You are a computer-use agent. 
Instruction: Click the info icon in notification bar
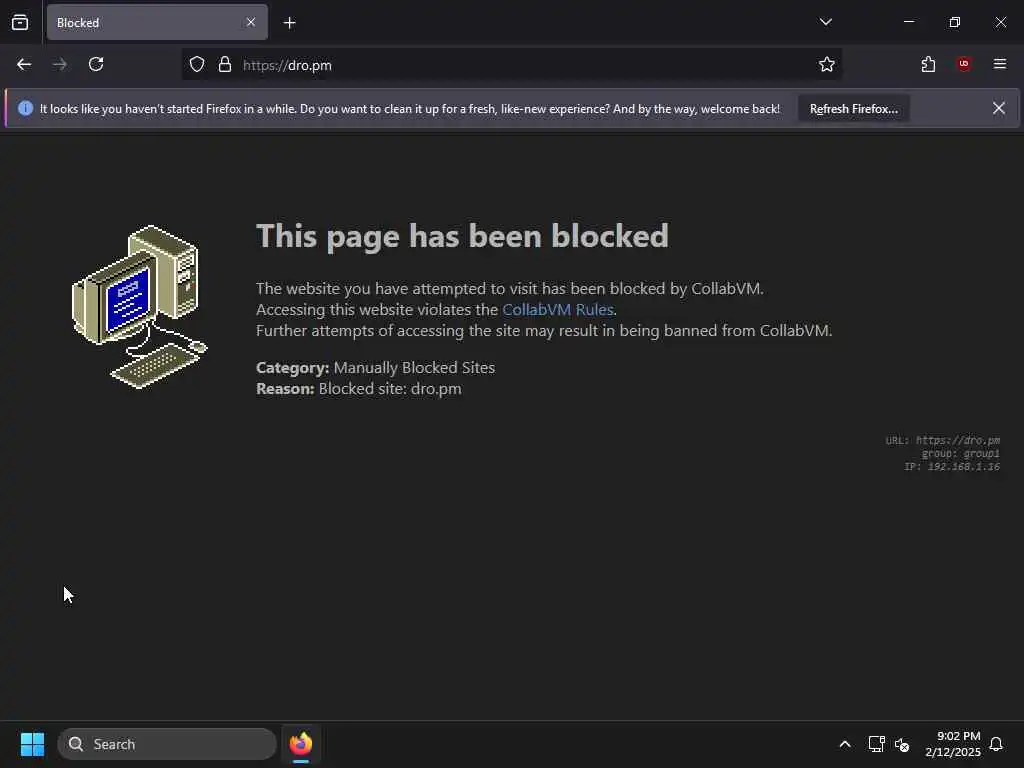click(x=25, y=108)
